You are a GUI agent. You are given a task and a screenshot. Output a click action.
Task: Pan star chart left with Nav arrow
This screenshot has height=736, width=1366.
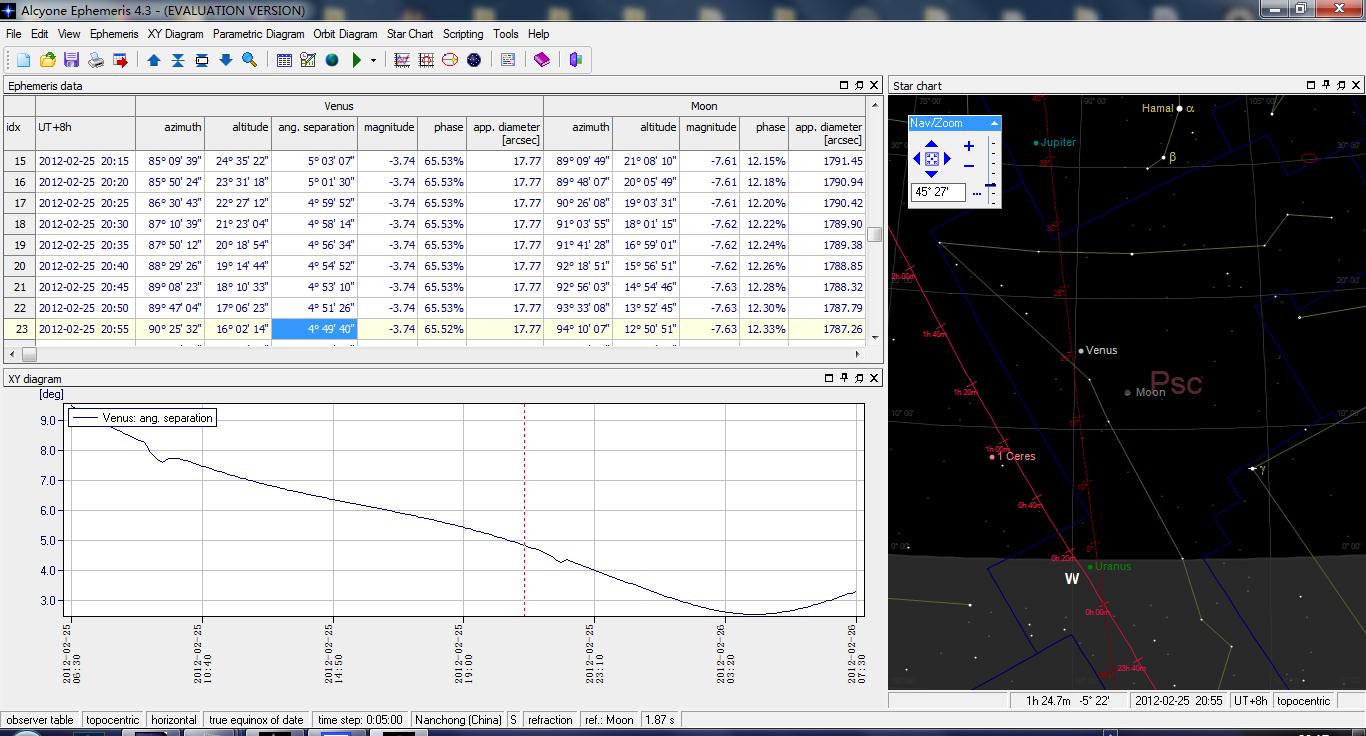click(x=916, y=159)
